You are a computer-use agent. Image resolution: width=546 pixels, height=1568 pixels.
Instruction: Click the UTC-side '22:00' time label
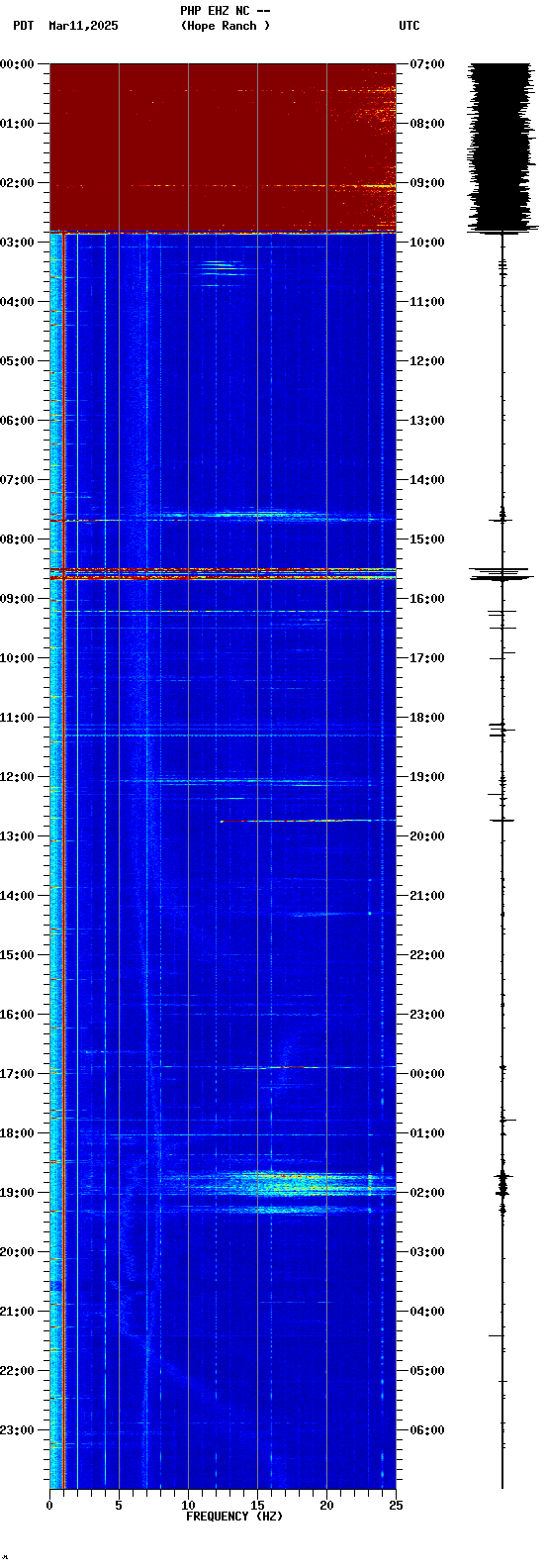(x=426, y=955)
